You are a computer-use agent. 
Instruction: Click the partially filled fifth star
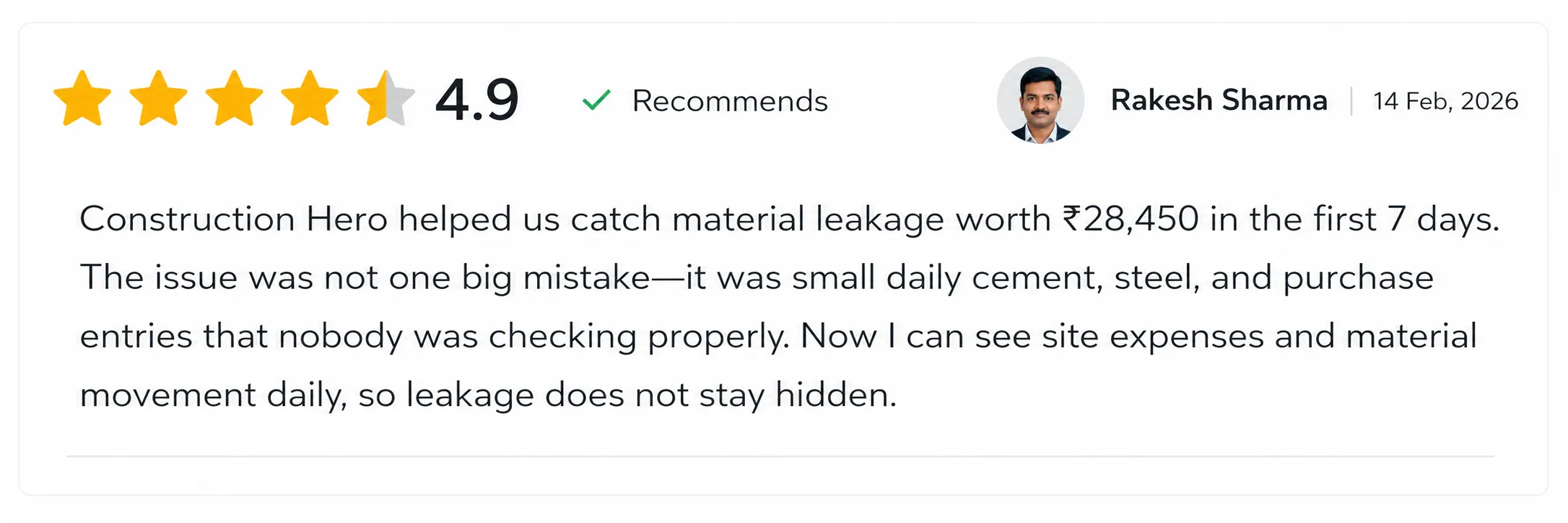[386, 99]
